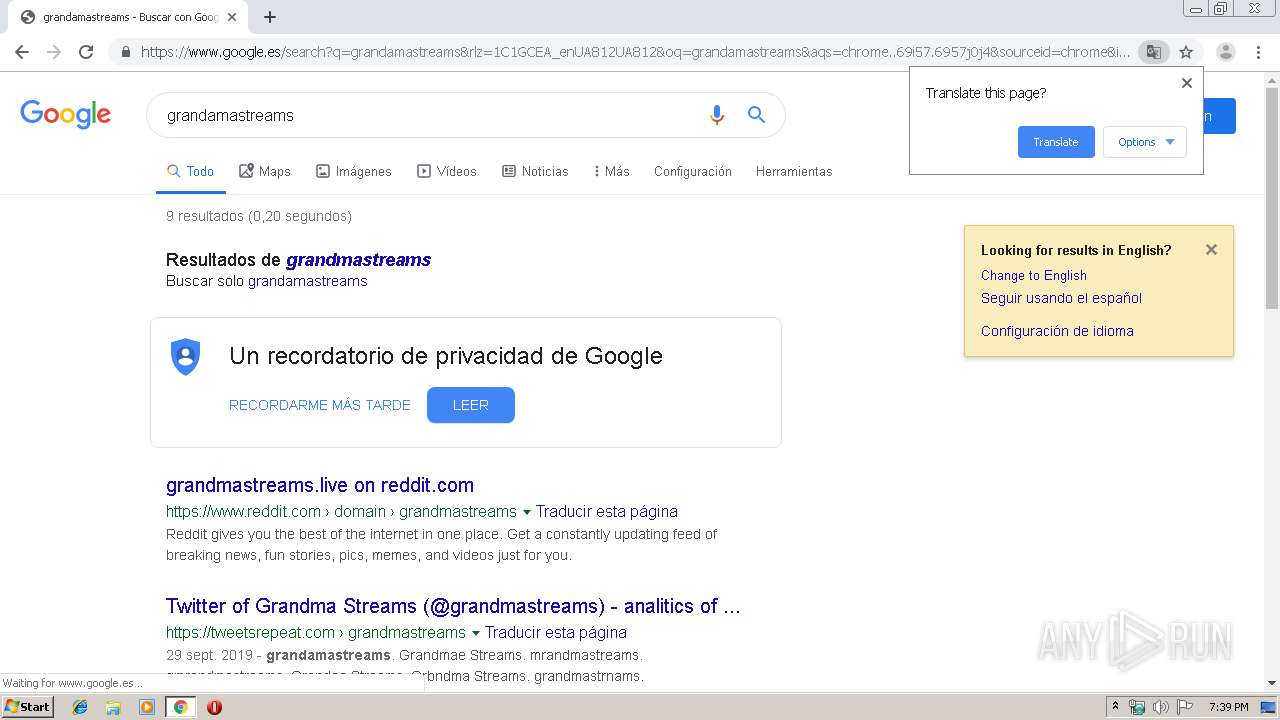This screenshot has width=1280, height=720.
Task: Switch to the Imágenes tab
Action: pyautogui.click(x=354, y=171)
